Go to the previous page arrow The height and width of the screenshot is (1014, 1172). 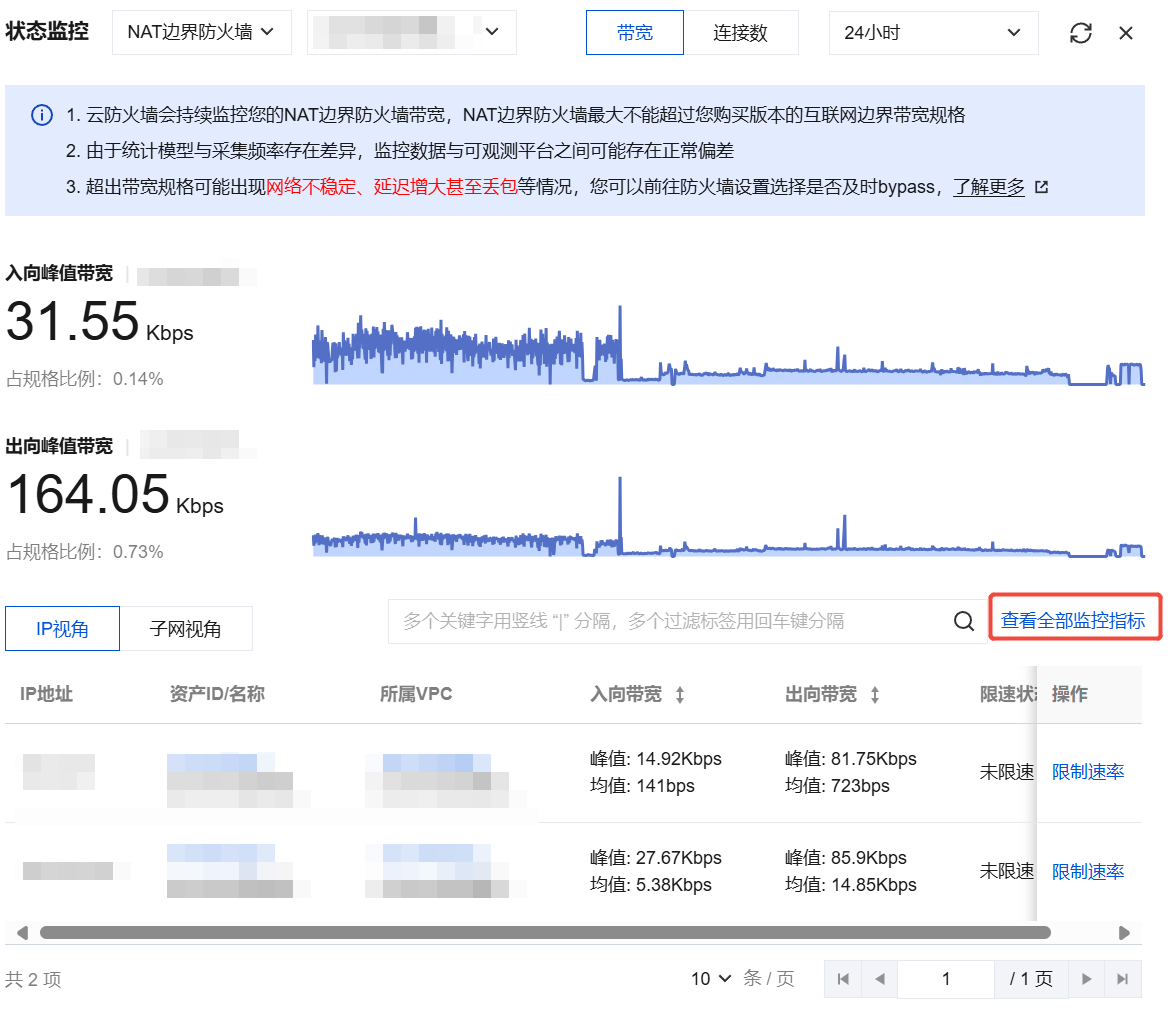[x=879, y=979]
